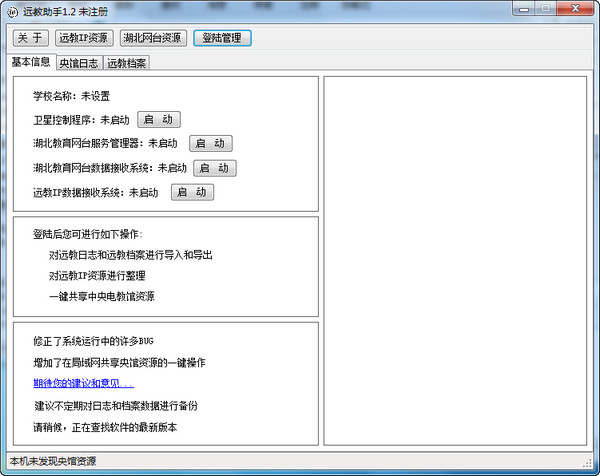Click the 远教助手1.2 未注册 window title
This screenshot has height=476, width=600.
pyautogui.click(x=65, y=11)
